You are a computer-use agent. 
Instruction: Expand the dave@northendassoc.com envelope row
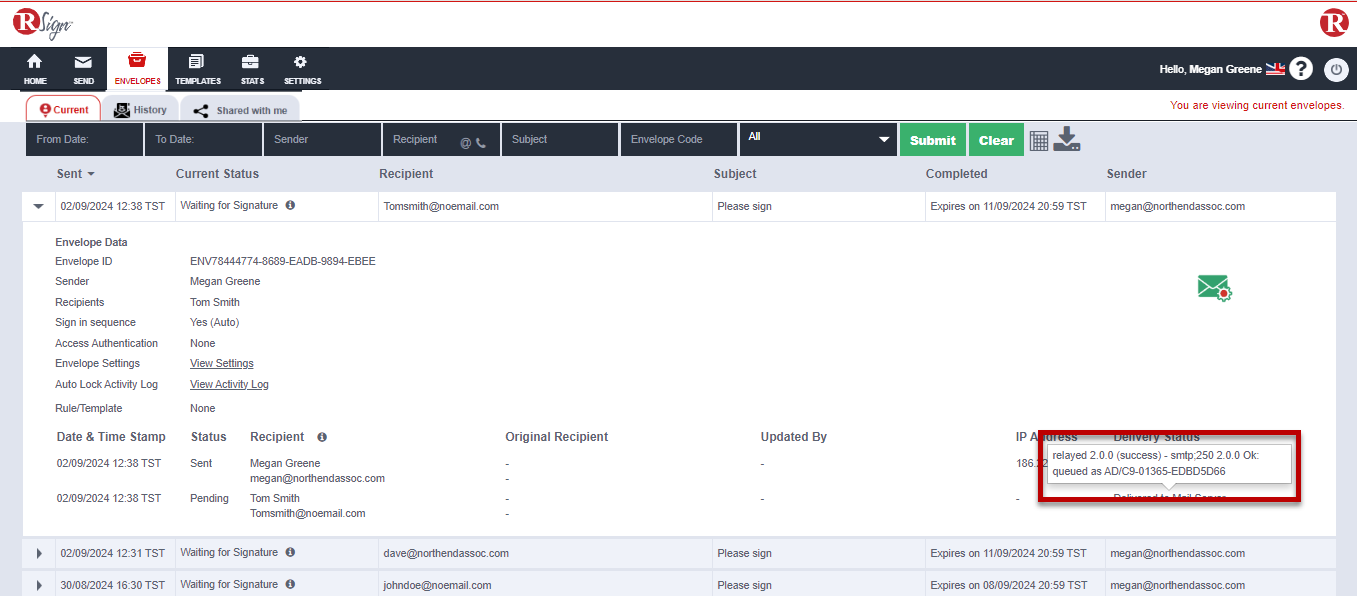pos(39,553)
